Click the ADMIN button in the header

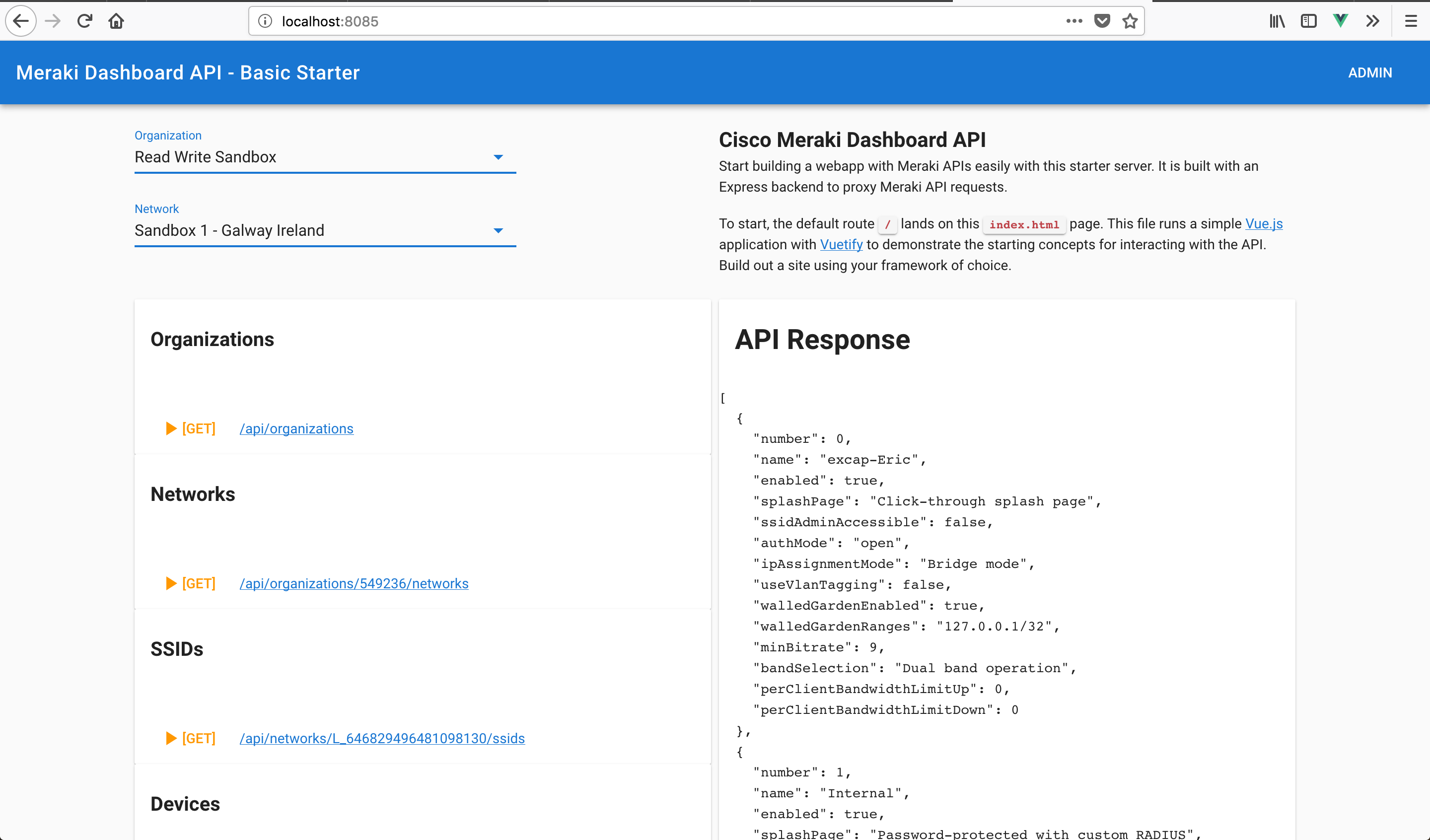point(1369,72)
